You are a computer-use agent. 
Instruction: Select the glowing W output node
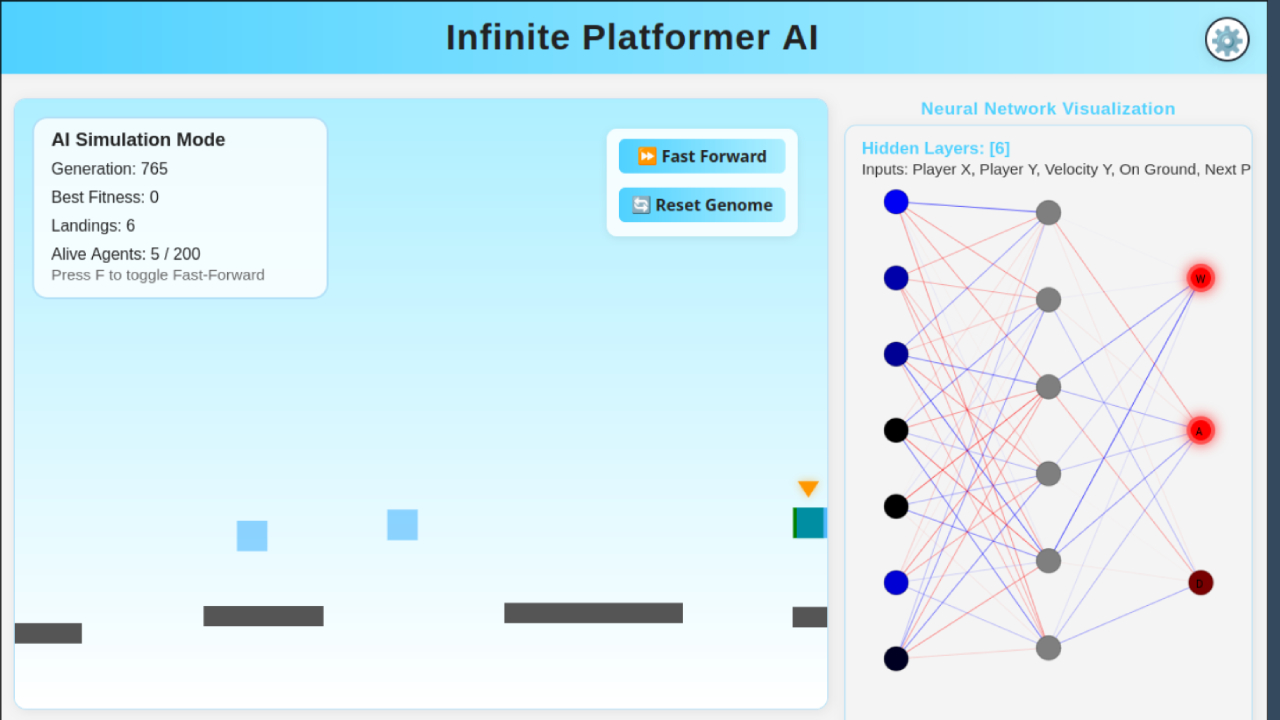[1200, 278]
